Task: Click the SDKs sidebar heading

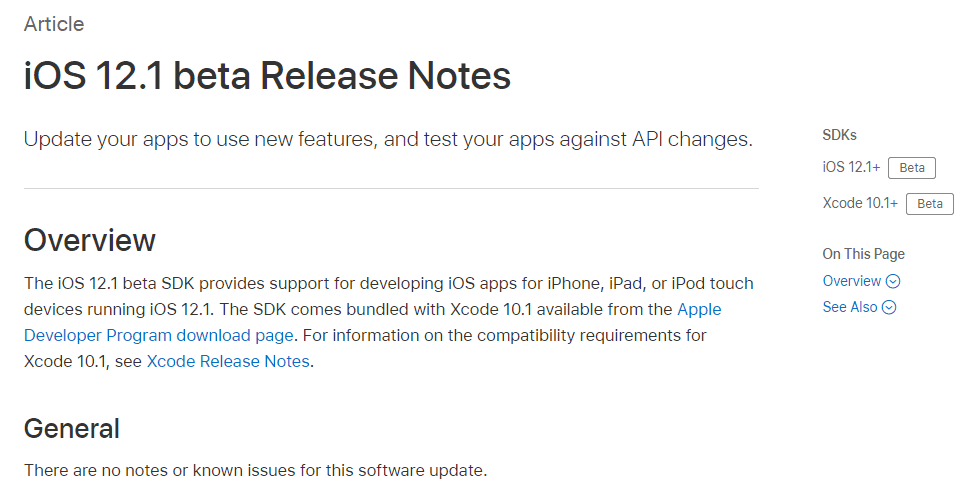Action: pos(839,135)
